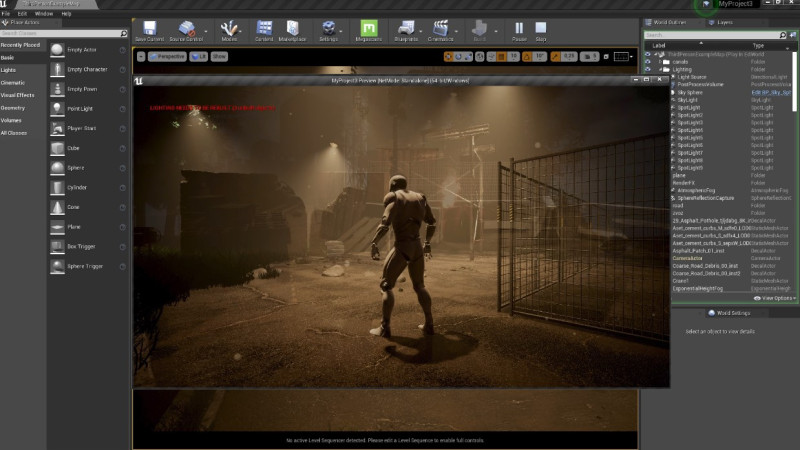Screen dimensions: 800x450
Task: Launch the Megascans plugin icon
Action: [x=368, y=28]
